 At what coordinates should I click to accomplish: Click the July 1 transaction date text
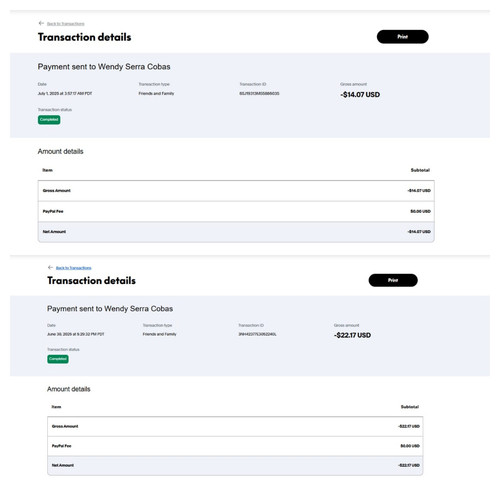pos(65,94)
